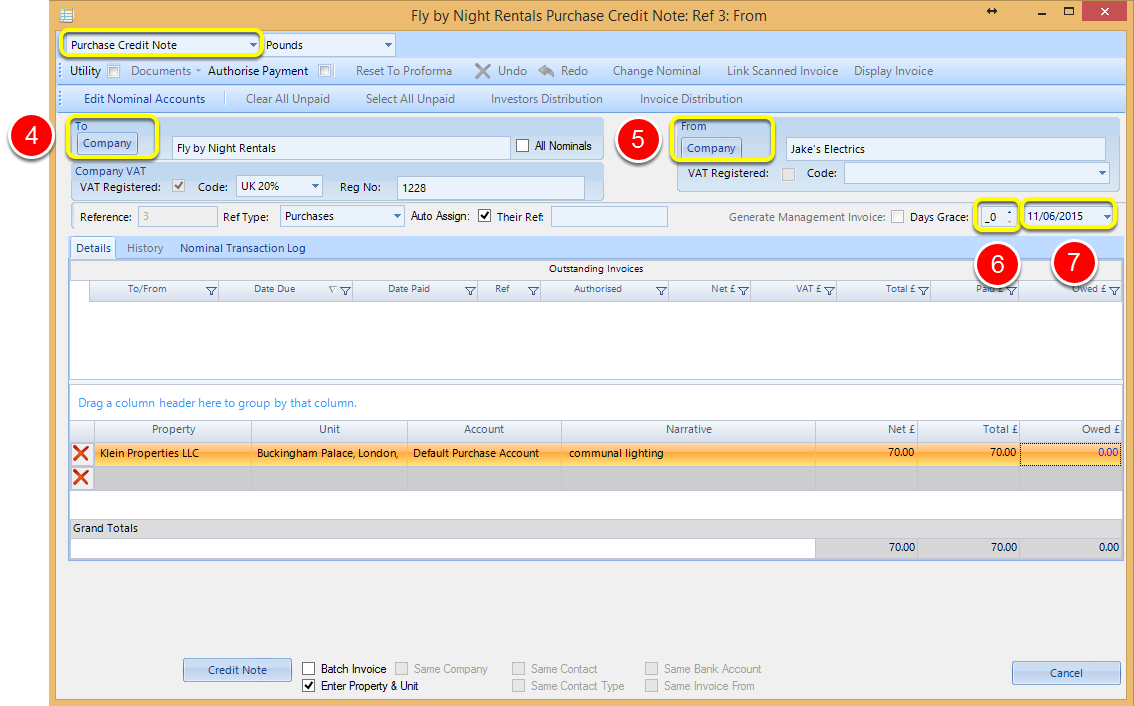Click Reset To Proforma
The image size is (1134, 706).
pos(404,71)
